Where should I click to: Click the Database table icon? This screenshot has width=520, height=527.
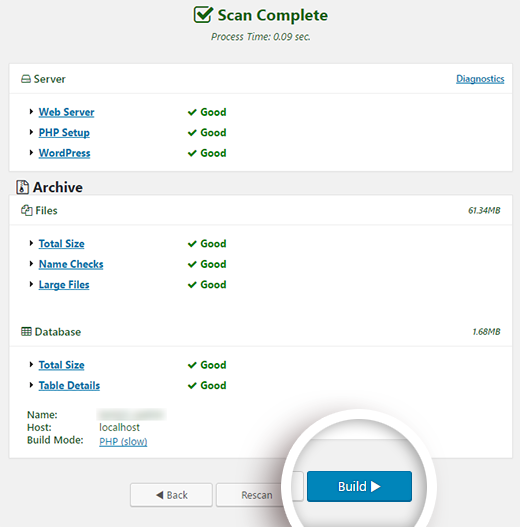point(26,331)
